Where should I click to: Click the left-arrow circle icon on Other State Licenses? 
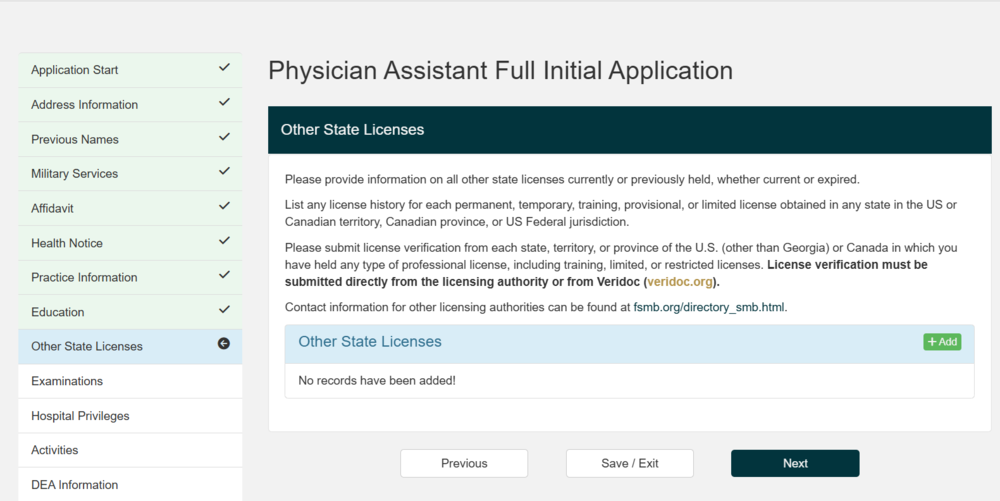pos(224,344)
